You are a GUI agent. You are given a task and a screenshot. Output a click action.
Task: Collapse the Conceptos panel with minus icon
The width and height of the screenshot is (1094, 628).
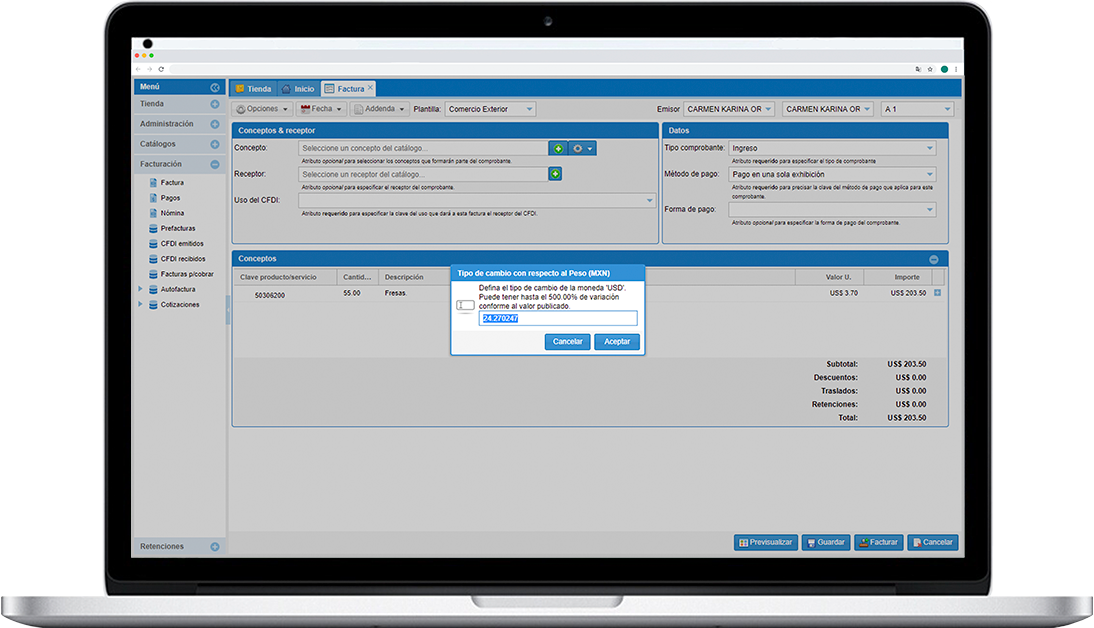(933, 259)
